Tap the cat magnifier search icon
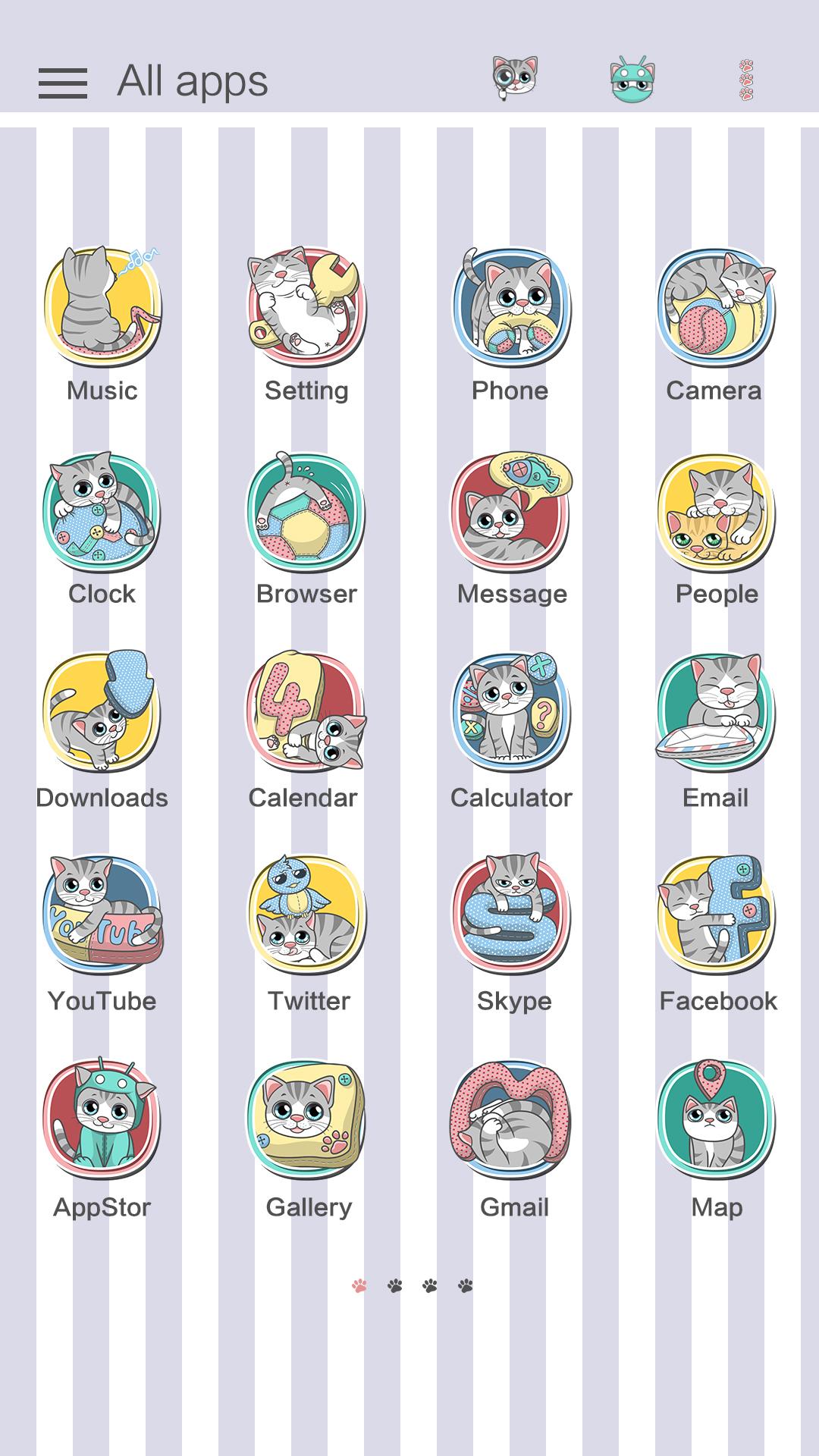The width and height of the screenshot is (819, 1456). tap(515, 78)
